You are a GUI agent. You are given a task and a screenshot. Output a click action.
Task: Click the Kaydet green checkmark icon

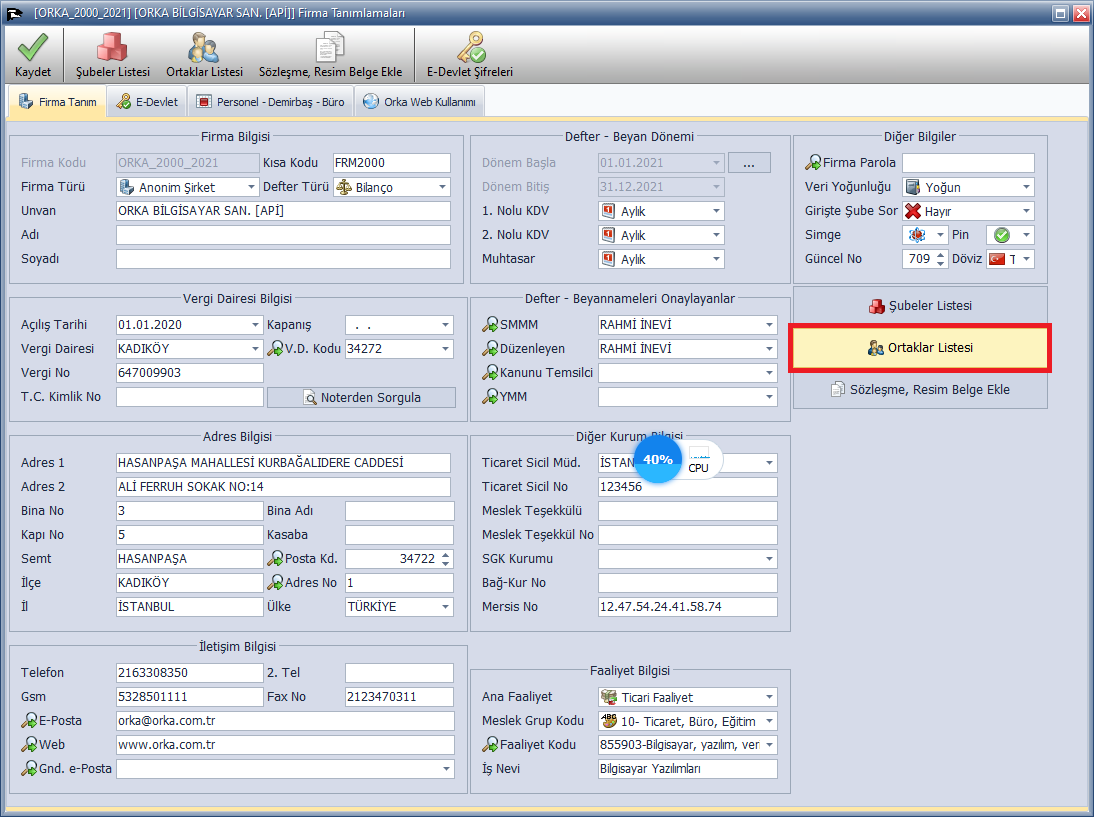33,47
